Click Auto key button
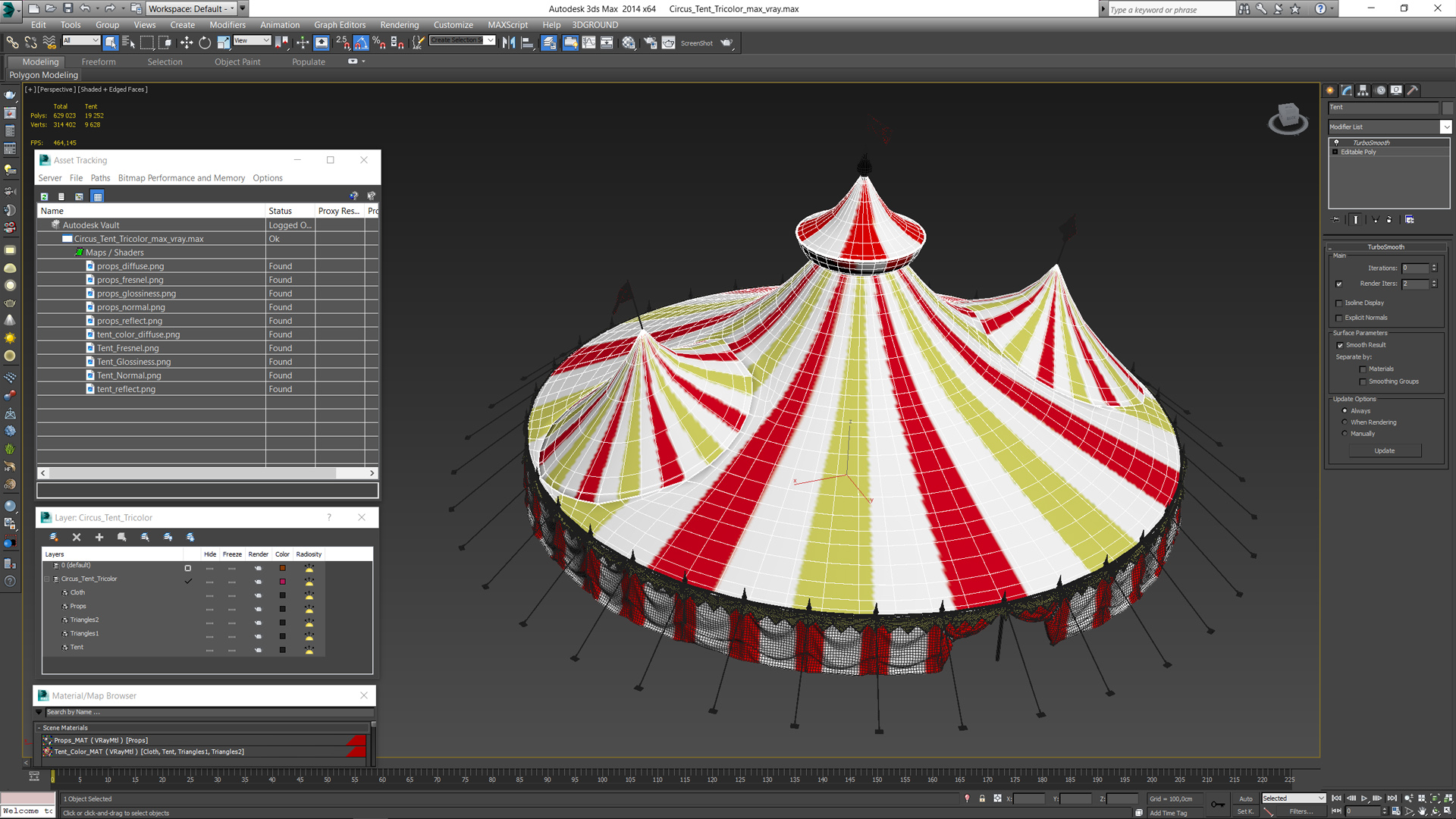 click(x=1245, y=799)
